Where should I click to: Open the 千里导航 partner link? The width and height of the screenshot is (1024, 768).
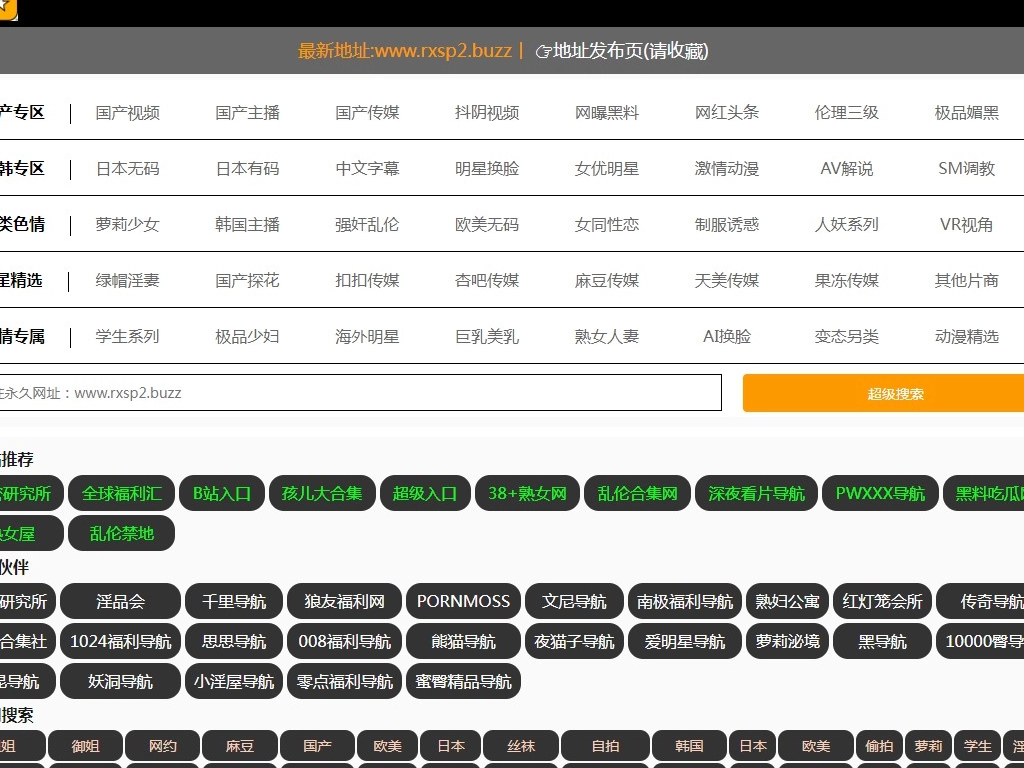click(233, 601)
